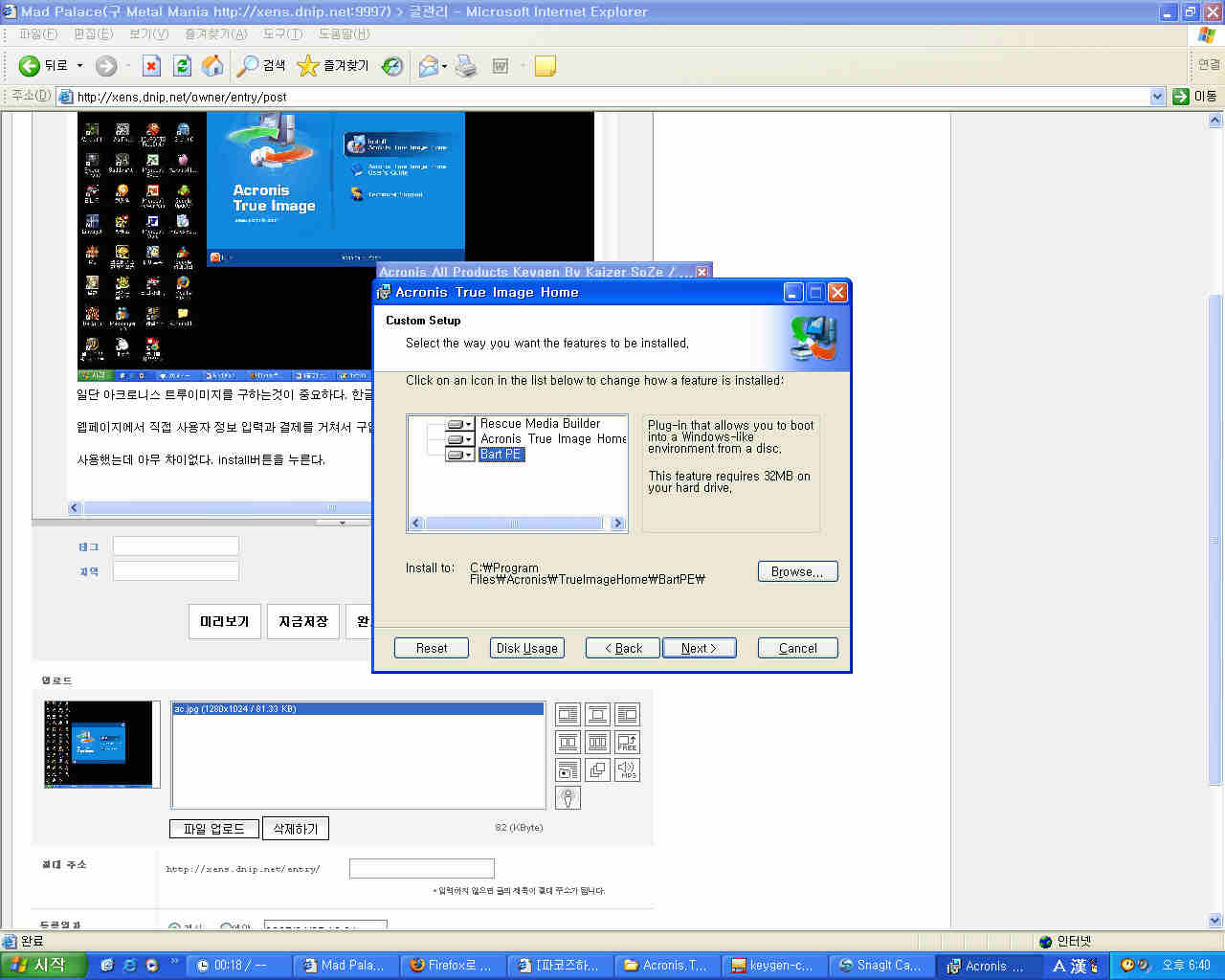Open the Rescue Media Builder feature dropdown
Screen dimensions: 1225x980
(x=460, y=424)
